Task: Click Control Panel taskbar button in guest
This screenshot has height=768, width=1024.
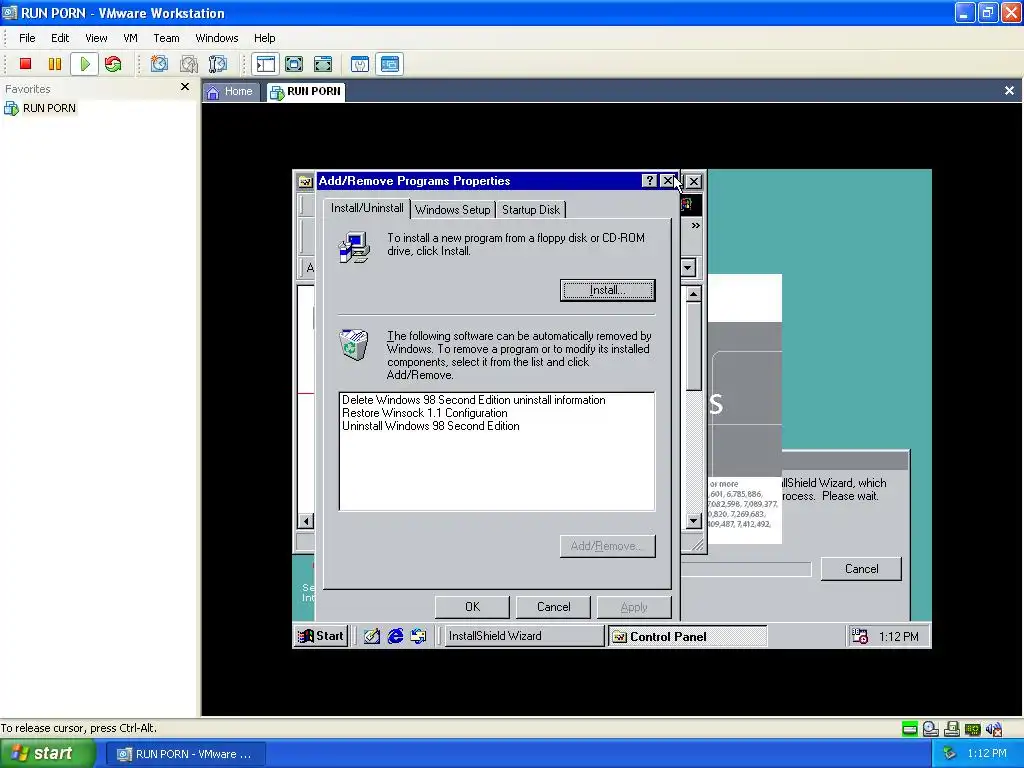Action: pos(688,636)
